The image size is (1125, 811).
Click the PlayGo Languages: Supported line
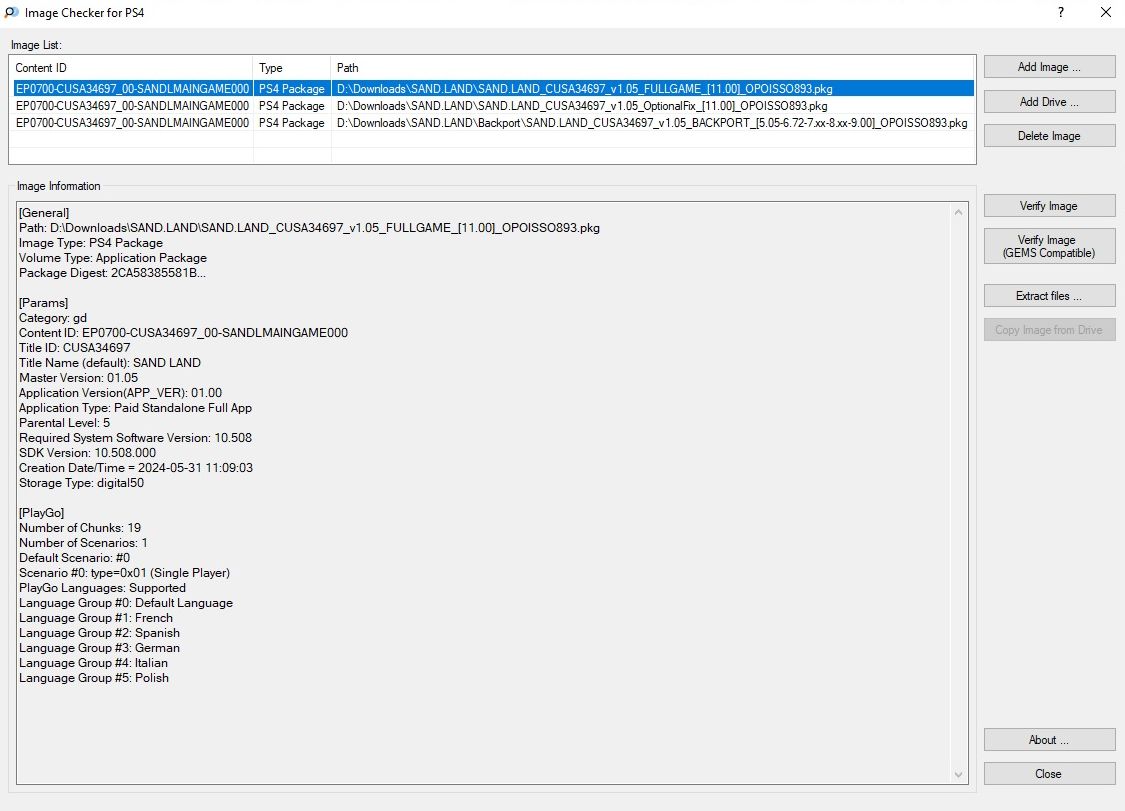point(103,588)
